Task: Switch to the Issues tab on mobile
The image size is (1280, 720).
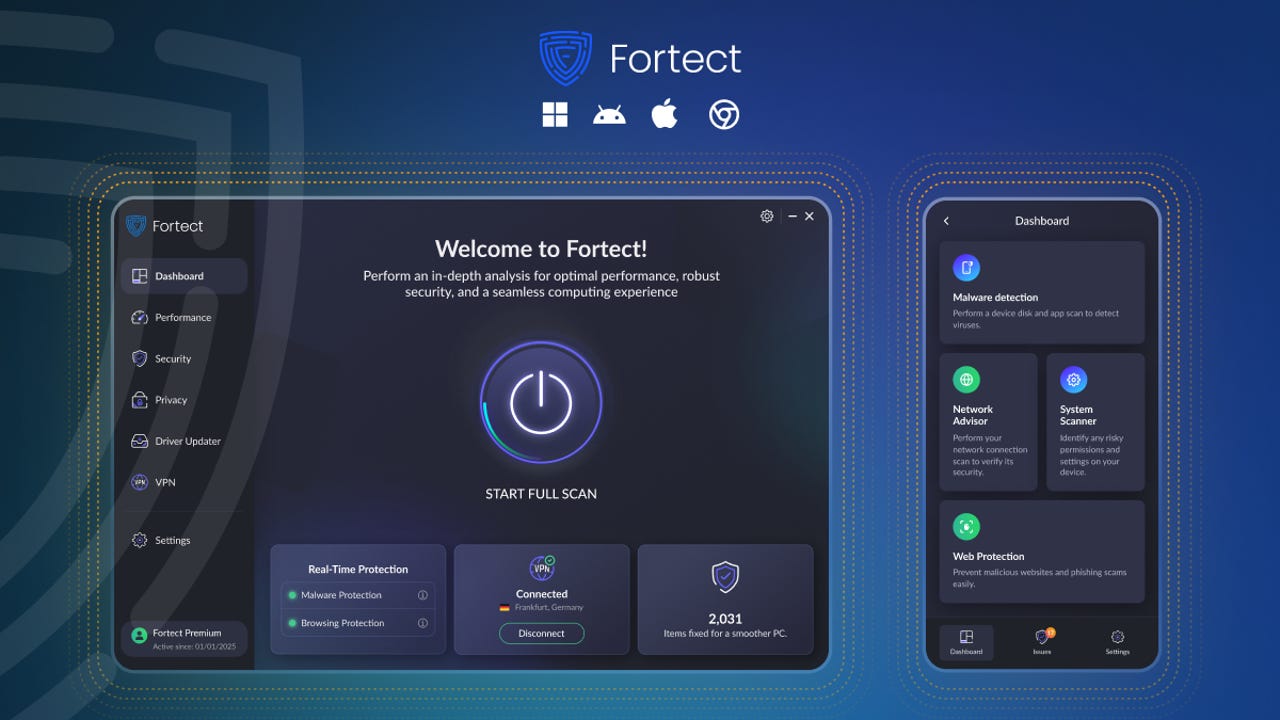Action: click(x=1042, y=641)
